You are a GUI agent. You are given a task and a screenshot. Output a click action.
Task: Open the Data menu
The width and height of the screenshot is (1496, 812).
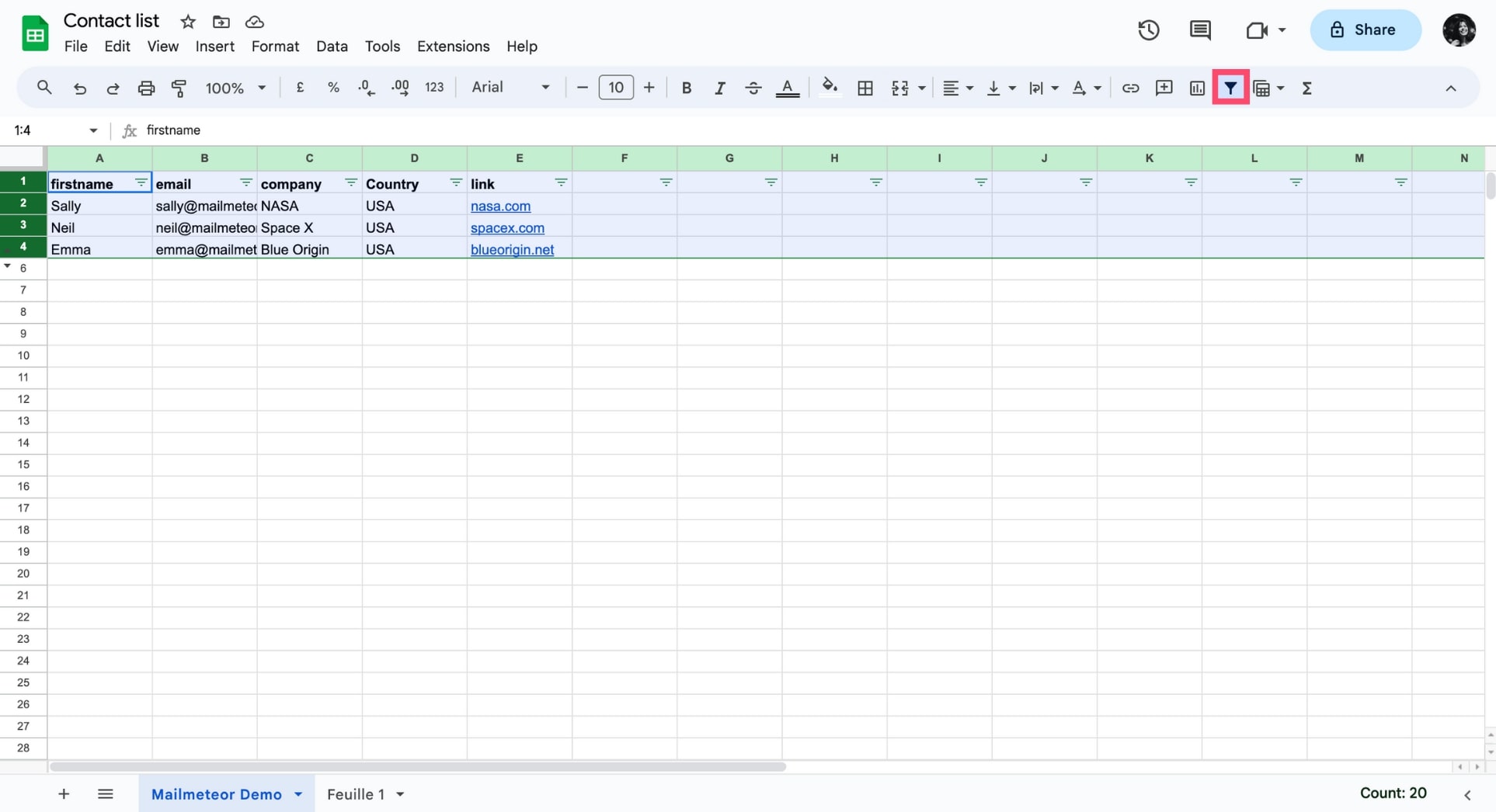[332, 47]
